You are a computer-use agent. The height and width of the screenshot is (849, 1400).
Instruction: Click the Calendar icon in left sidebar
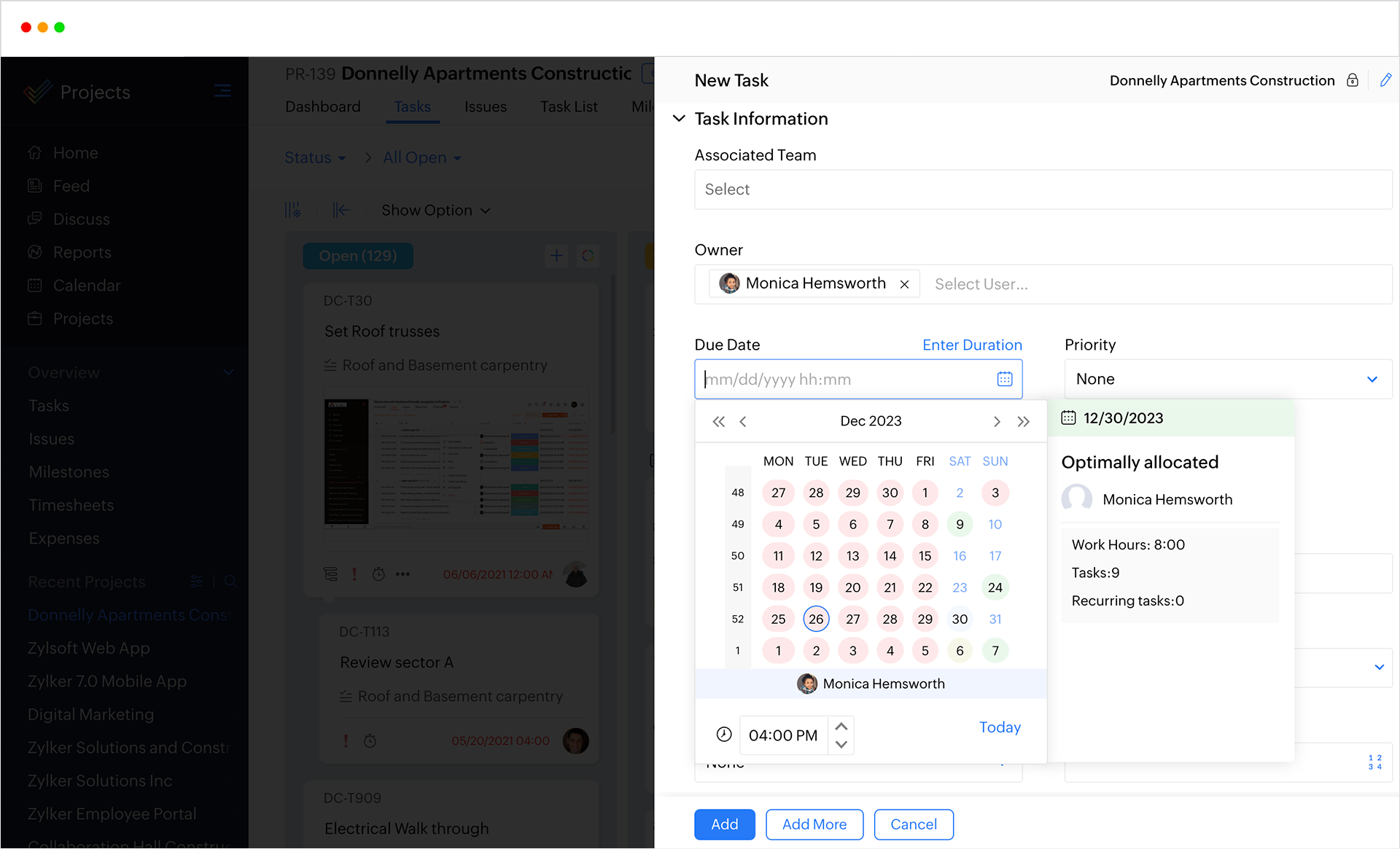35,285
